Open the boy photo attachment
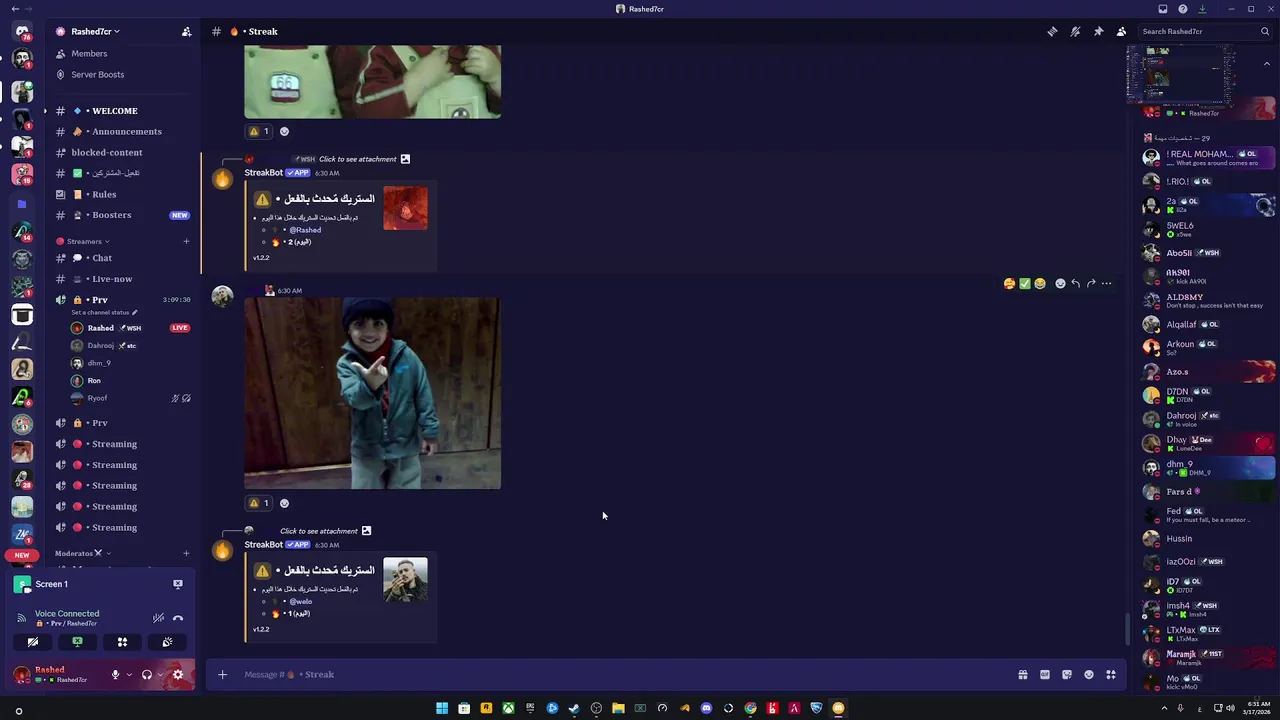This screenshot has height=720, width=1280. (x=372, y=393)
